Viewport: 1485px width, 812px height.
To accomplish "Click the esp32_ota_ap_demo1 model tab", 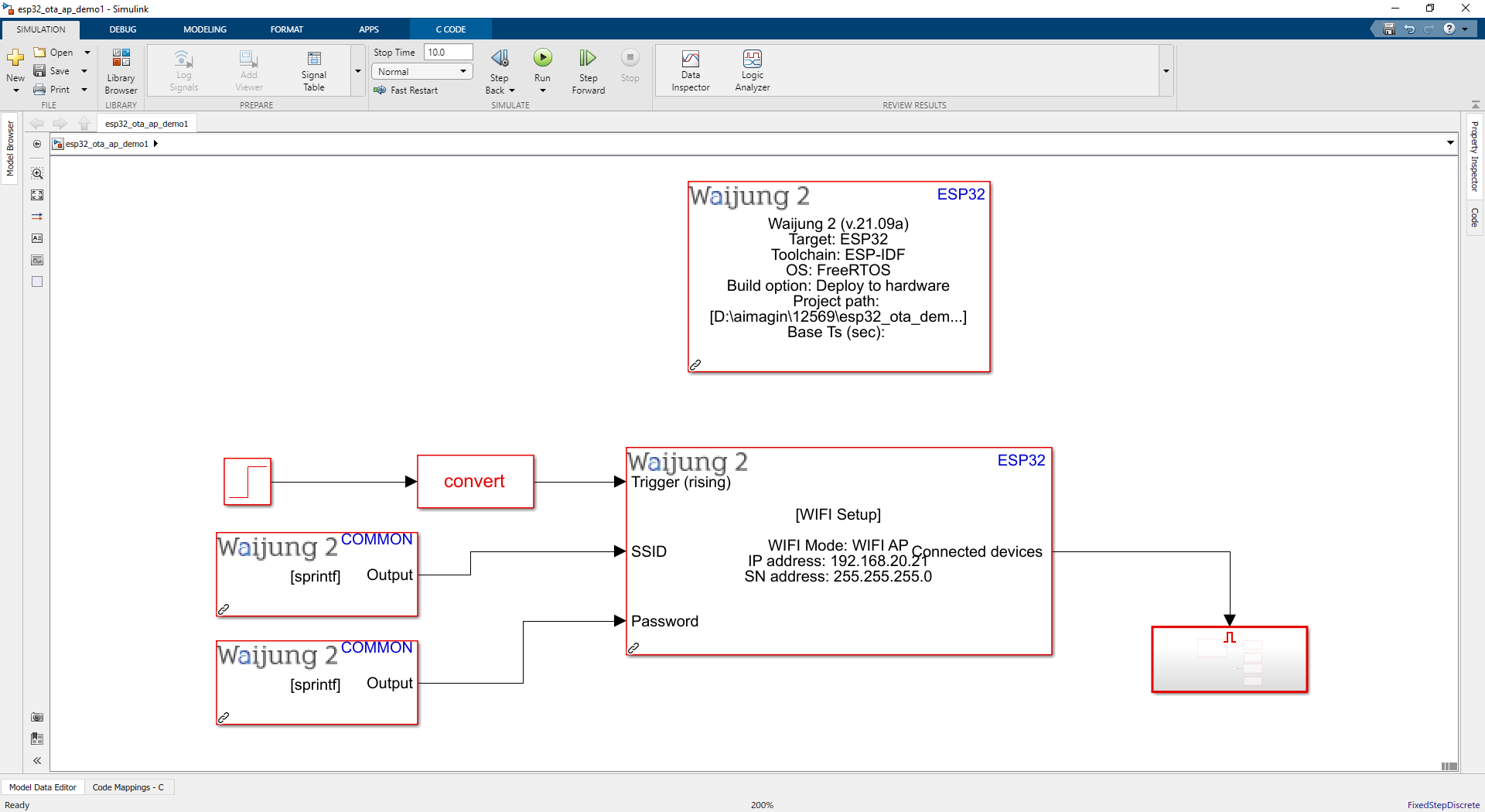I will point(147,124).
